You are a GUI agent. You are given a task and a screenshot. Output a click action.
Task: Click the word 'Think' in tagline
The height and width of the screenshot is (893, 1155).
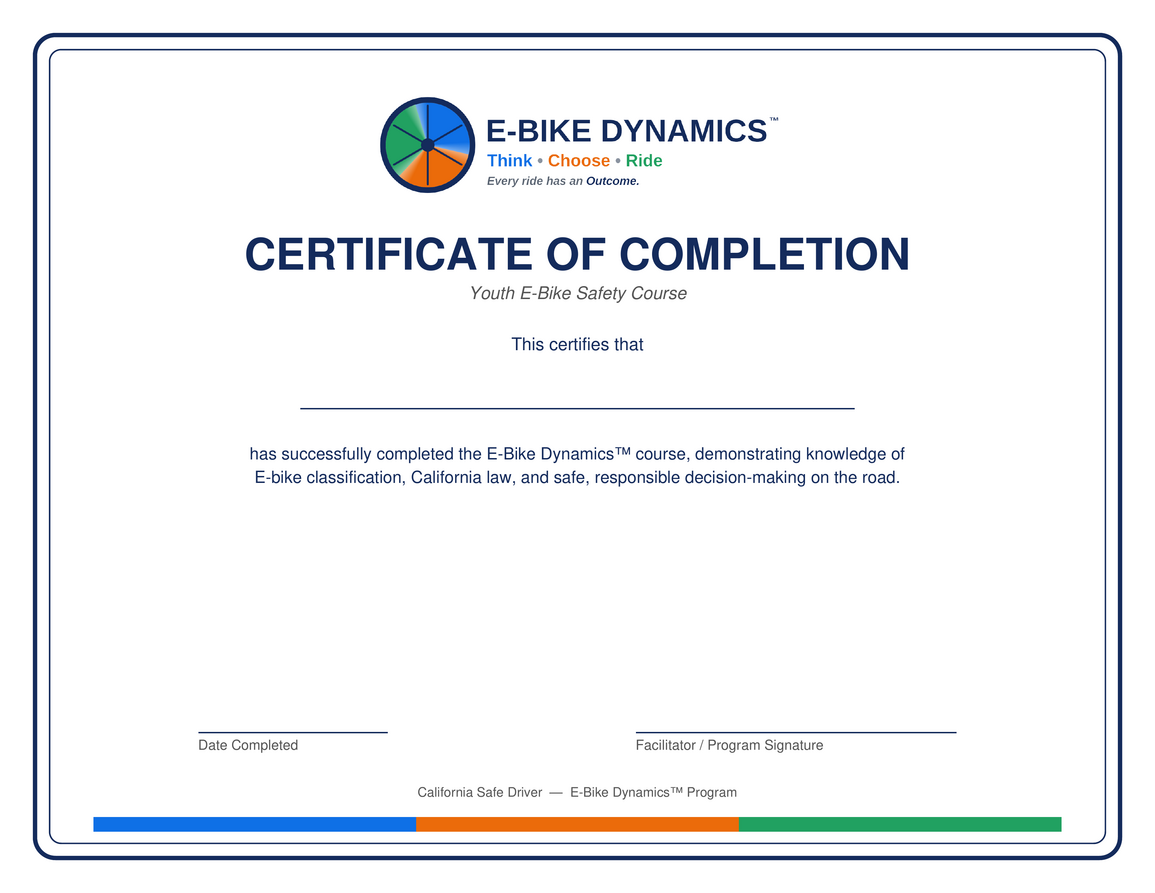pos(509,161)
